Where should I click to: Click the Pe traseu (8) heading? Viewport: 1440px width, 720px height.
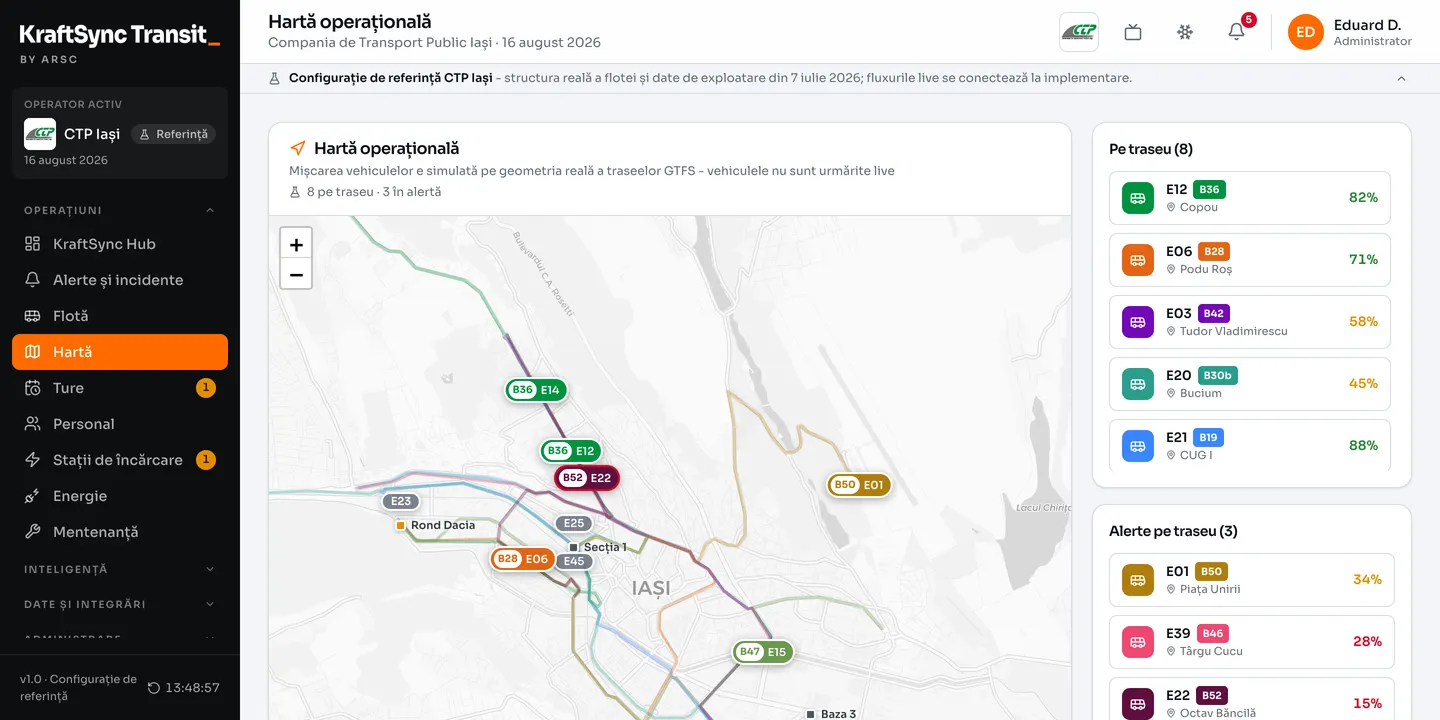[x=1151, y=149]
